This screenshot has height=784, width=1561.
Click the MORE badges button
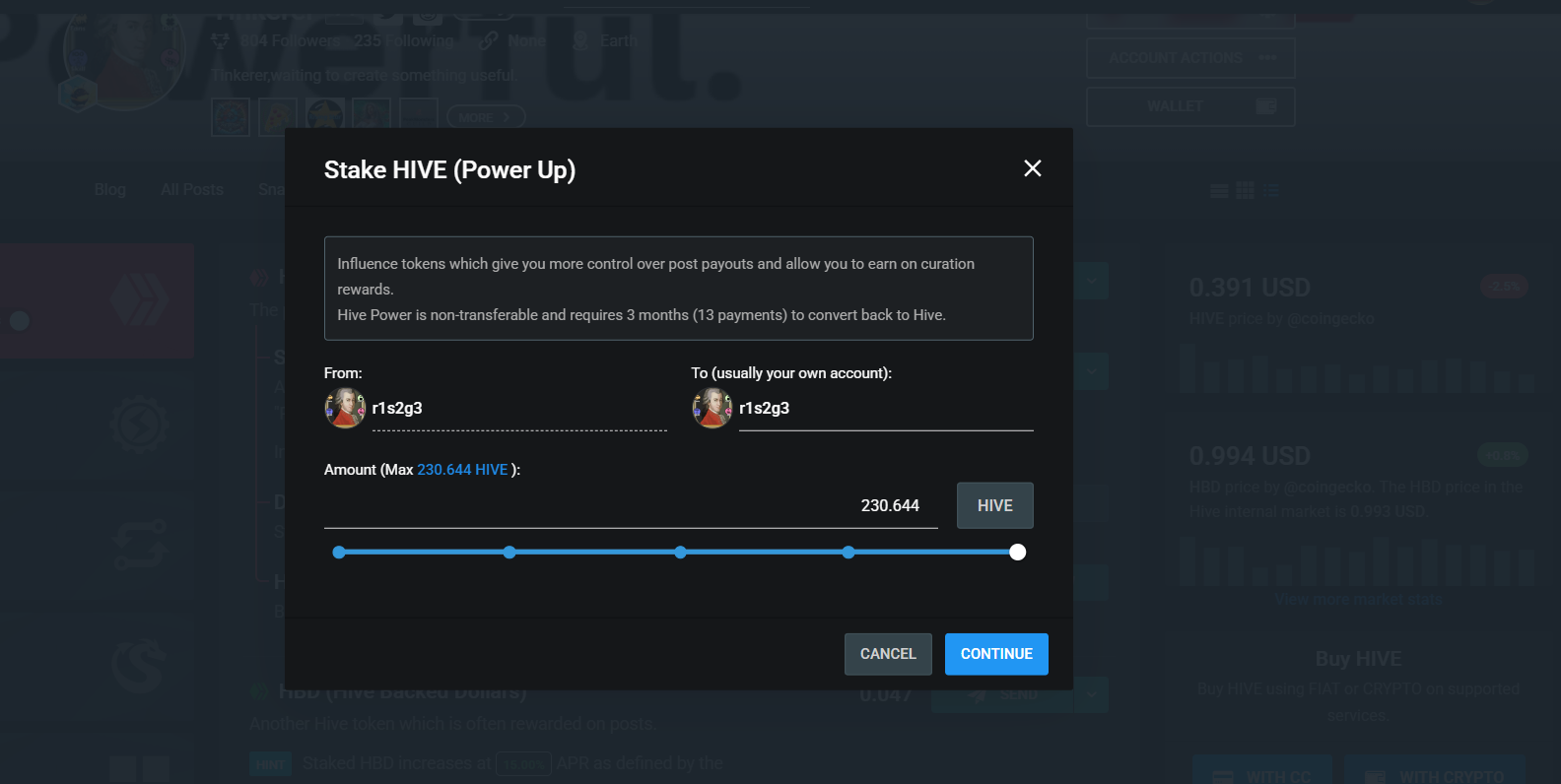click(486, 117)
